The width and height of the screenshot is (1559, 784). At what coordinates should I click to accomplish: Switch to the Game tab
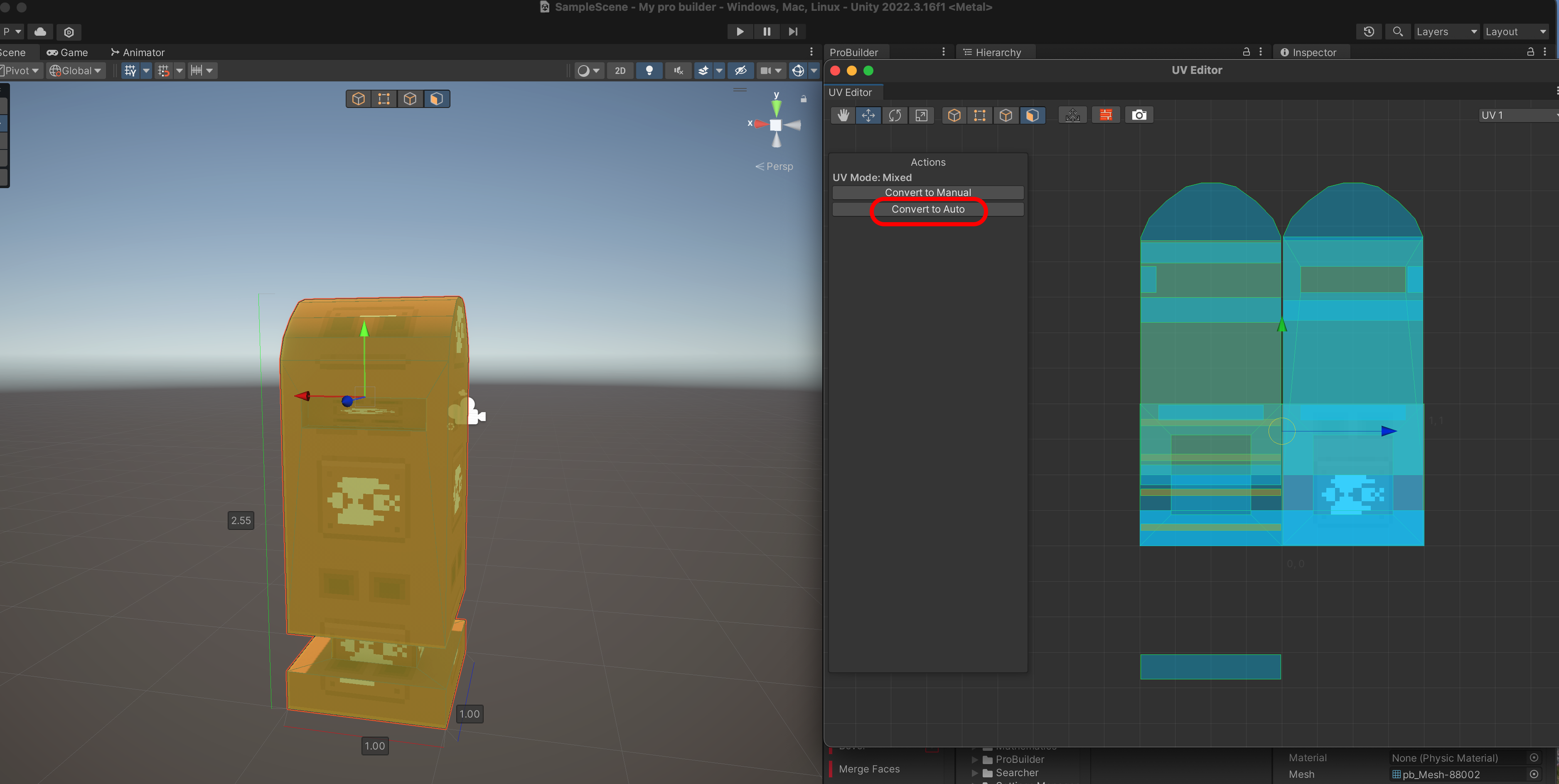[67, 53]
